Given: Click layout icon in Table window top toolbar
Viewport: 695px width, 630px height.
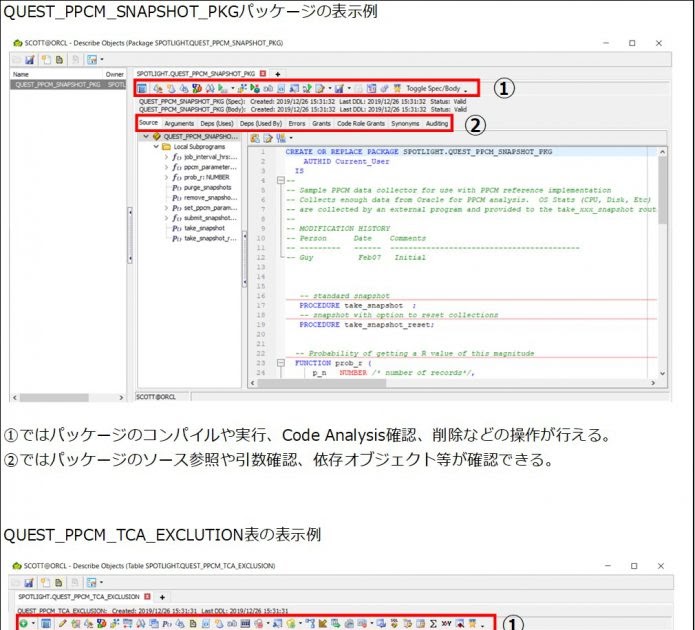Looking at the screenshot, I should (x=91, y=582).
